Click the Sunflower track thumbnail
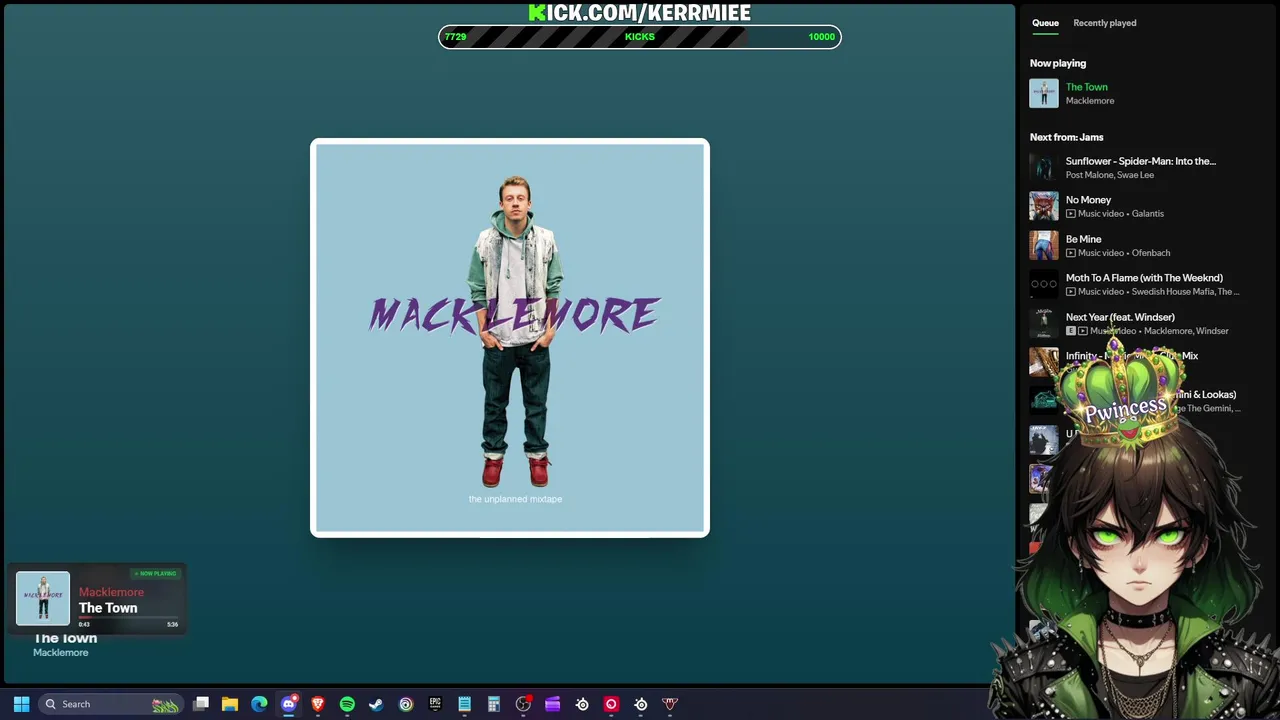Screen dimensions: 1280x720 (x=1044, y=168)
